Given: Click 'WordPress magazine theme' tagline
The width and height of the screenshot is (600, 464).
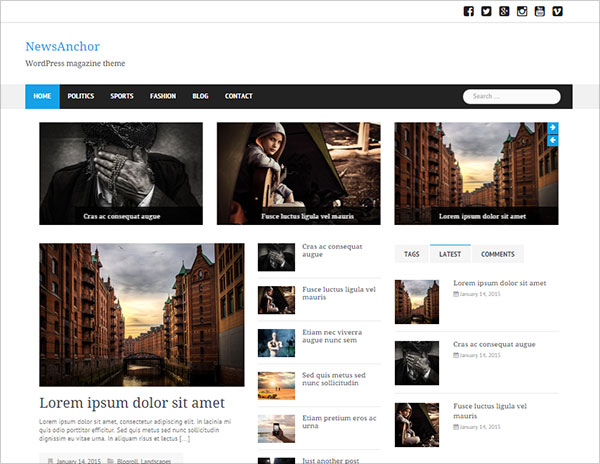Looking at the screenshot, I should tap(75, 63).
